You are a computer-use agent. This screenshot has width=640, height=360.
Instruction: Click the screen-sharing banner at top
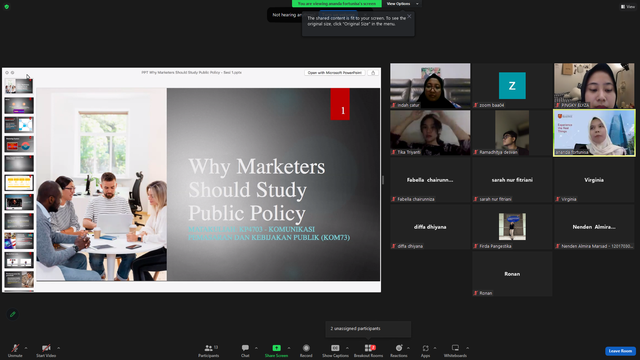pos(337,4)
